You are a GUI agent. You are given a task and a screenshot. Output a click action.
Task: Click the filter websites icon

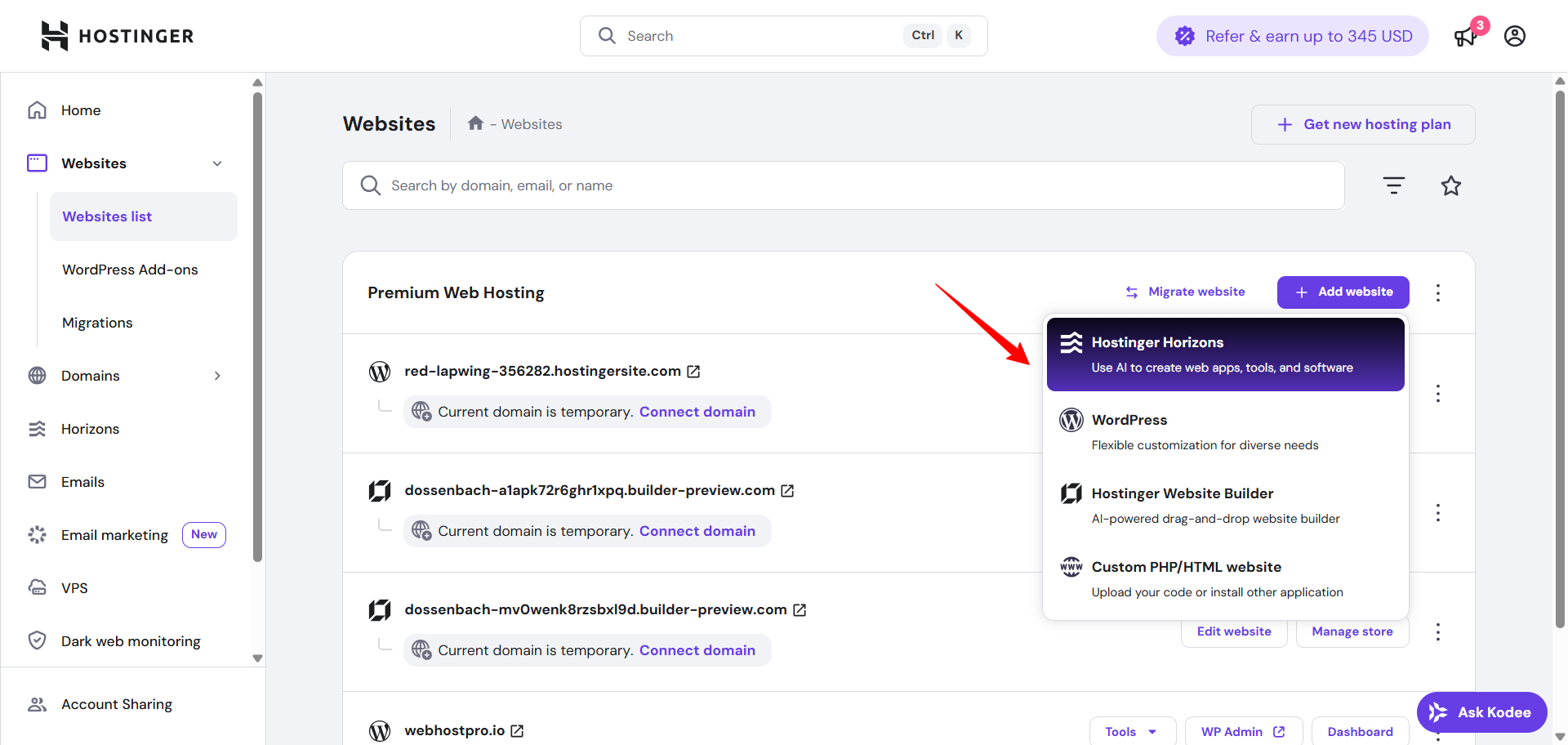1394,185
